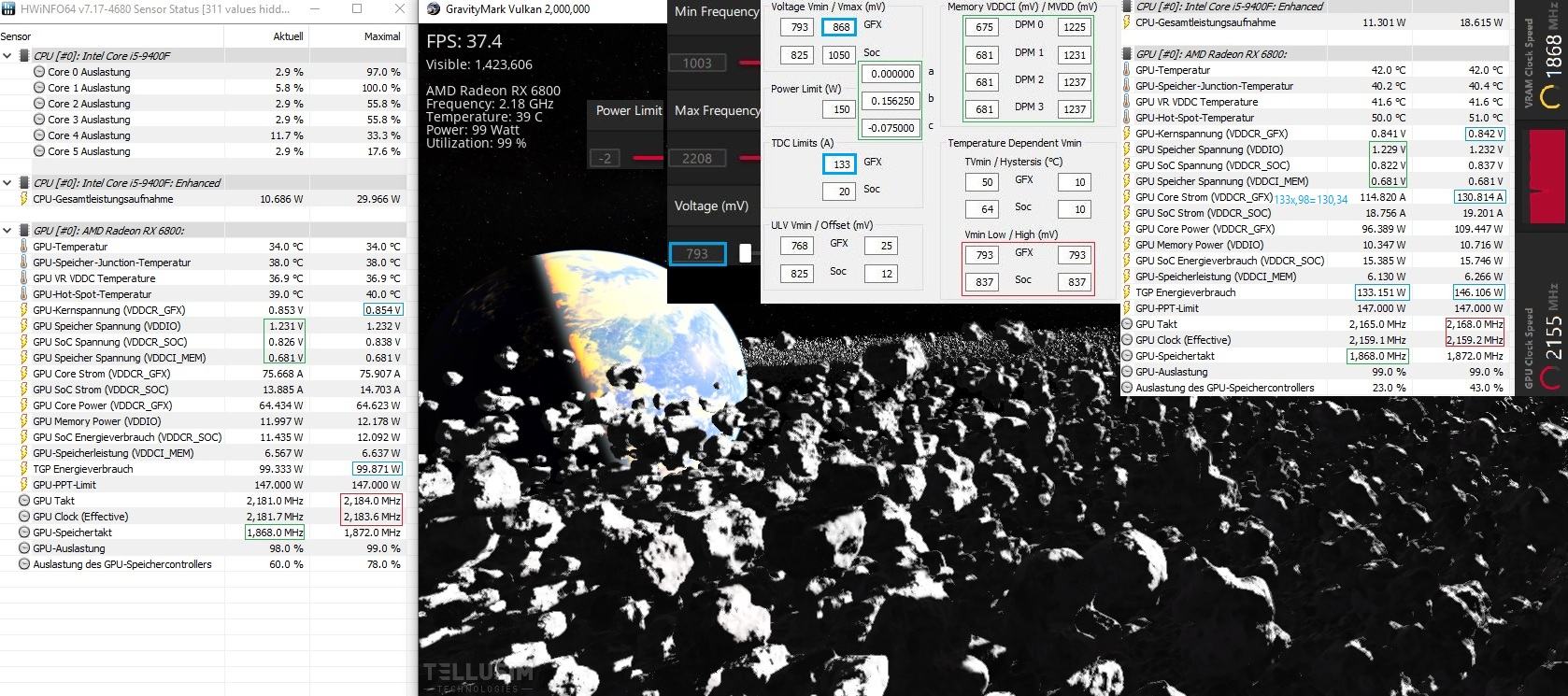The image size is (1568, 696).
Task: Click clock icon of GPU-Auslastung 98.0 % row
Action: 24,548
